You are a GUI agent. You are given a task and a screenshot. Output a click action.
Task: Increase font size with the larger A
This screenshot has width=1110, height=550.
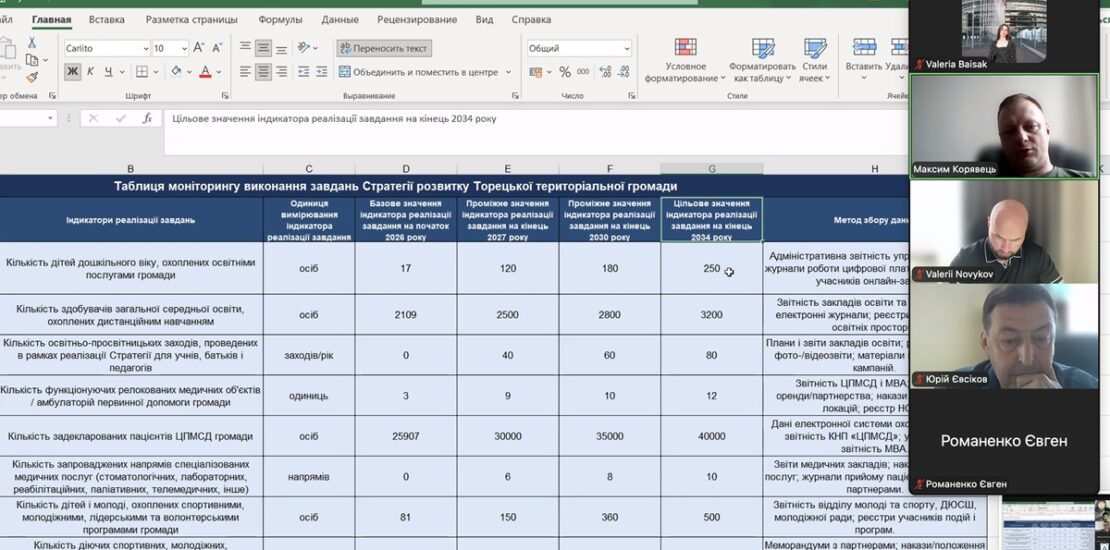click(x=199, y=48)
